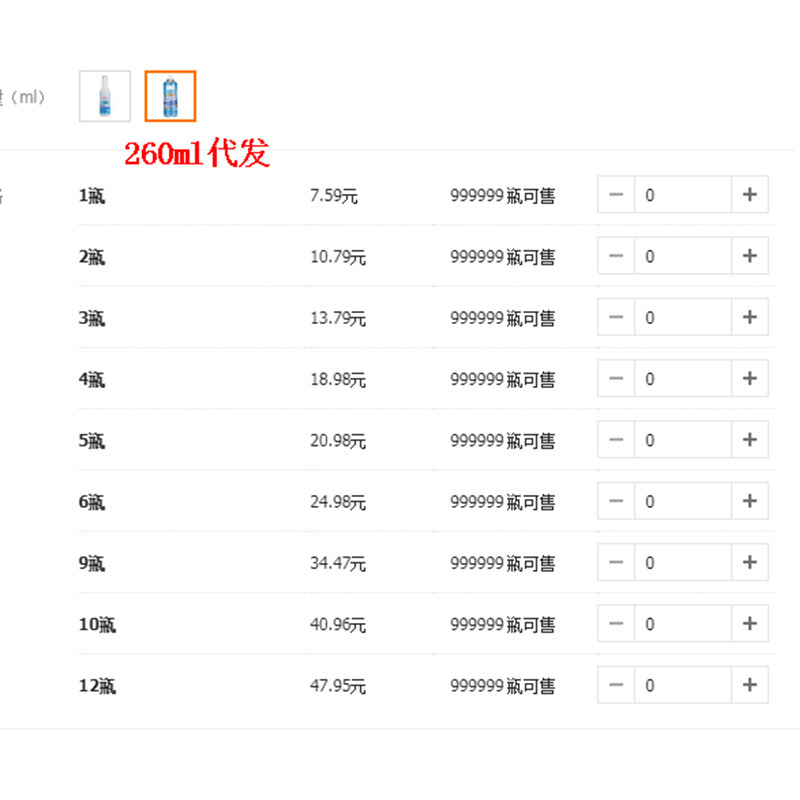
Task: Focus the 10瓶 quantity input field
Action: click(683, 624)
